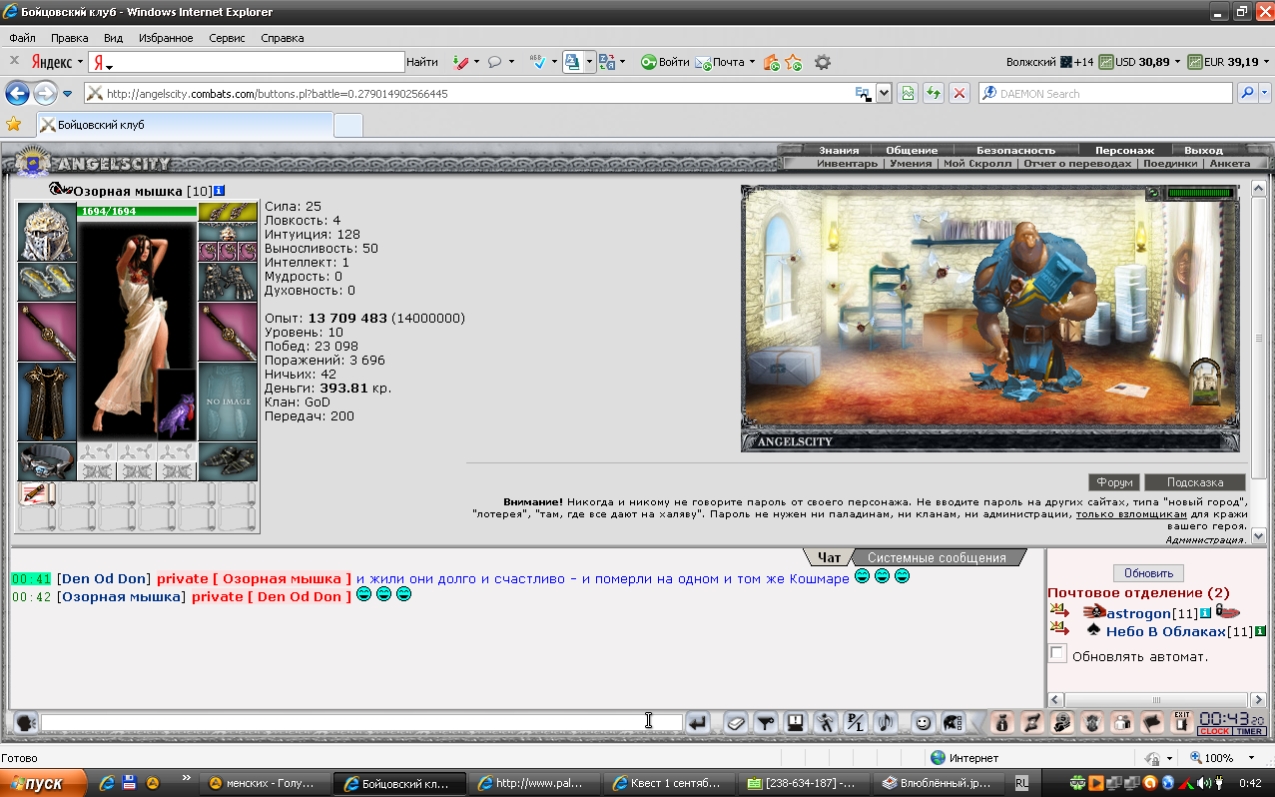Image resolution: width=1275 pixels, height=797 pixels.
Task: Click the filter funnel chat icon
Action: [766, 722]
